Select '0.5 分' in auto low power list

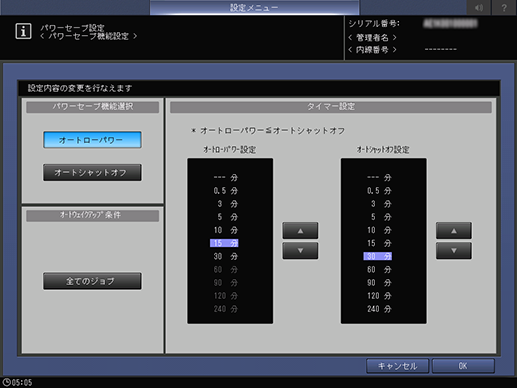point(226,191)
